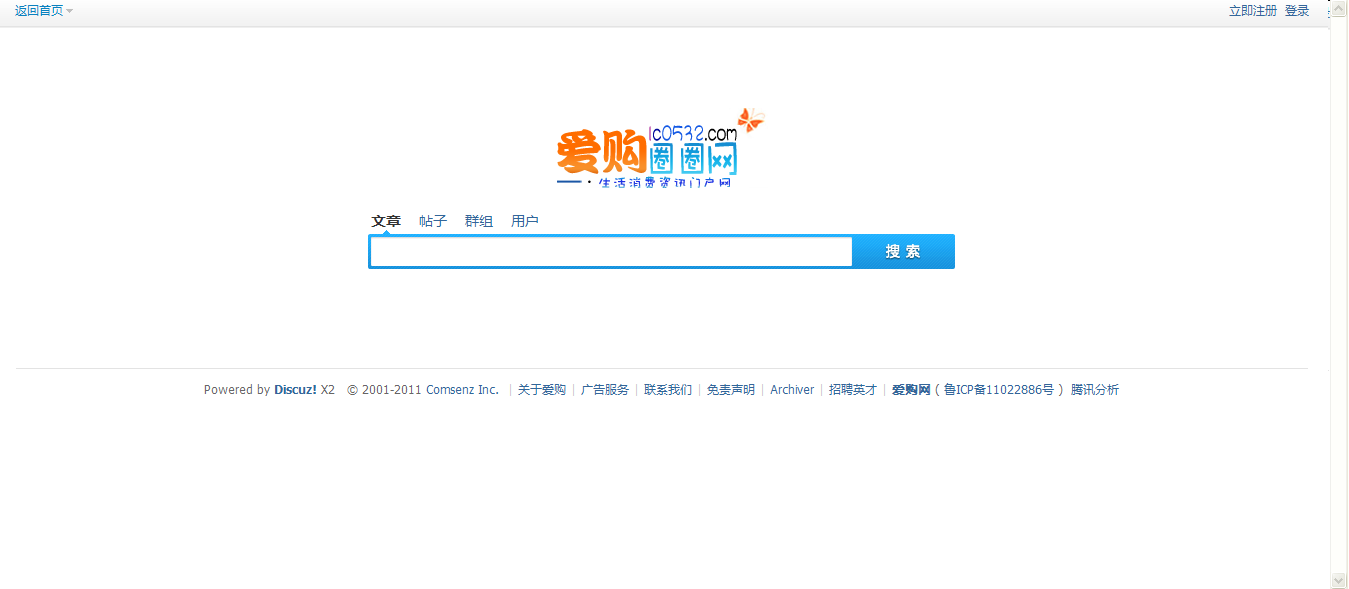Viewport: 1349px width, 589px height.
Task: Select the 群组 search tab
Action: coord(479,221)
